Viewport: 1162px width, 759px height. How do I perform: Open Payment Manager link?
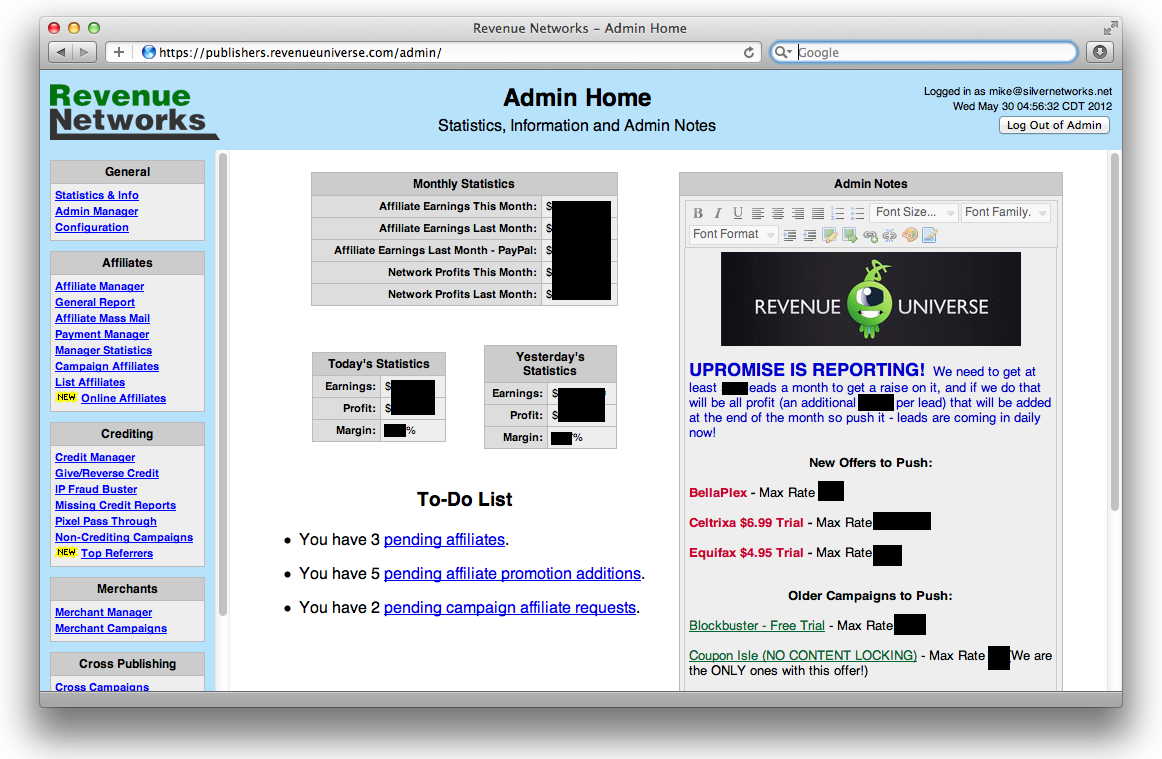[102, 334]
